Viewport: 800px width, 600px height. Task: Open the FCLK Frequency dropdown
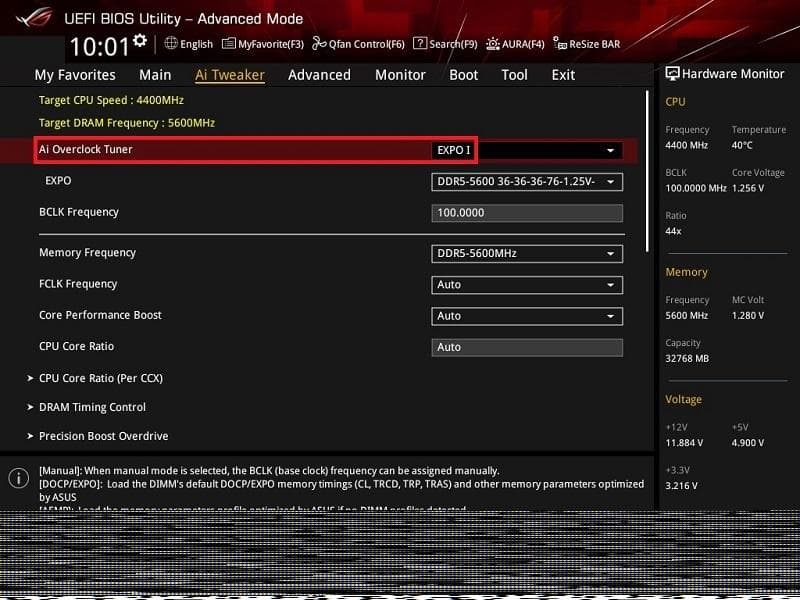point(527,285)
